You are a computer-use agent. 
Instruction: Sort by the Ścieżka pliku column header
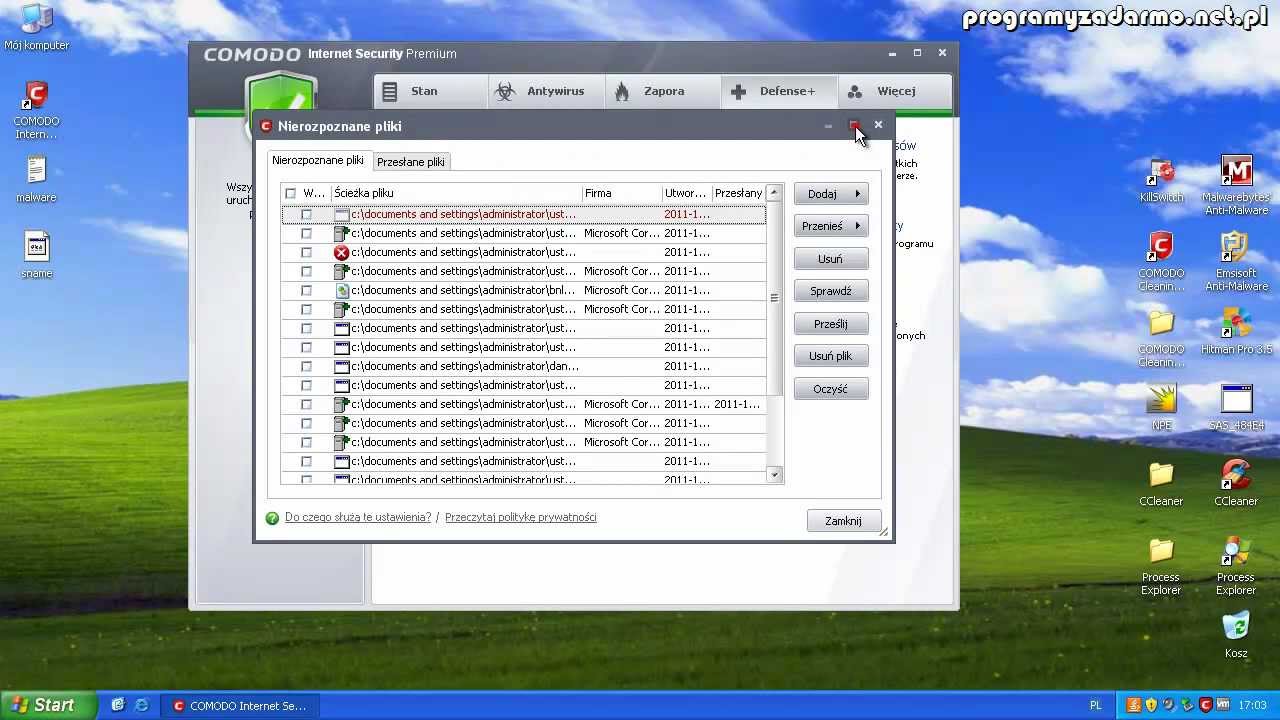[456, 193]
